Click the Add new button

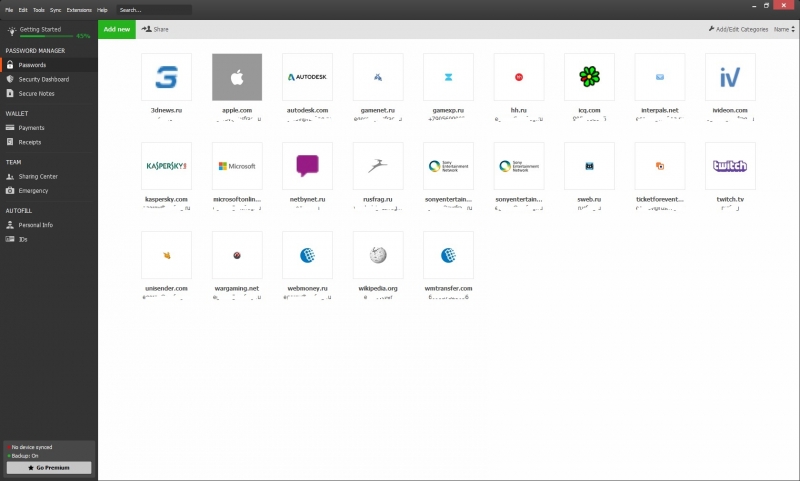coord(117,29)
